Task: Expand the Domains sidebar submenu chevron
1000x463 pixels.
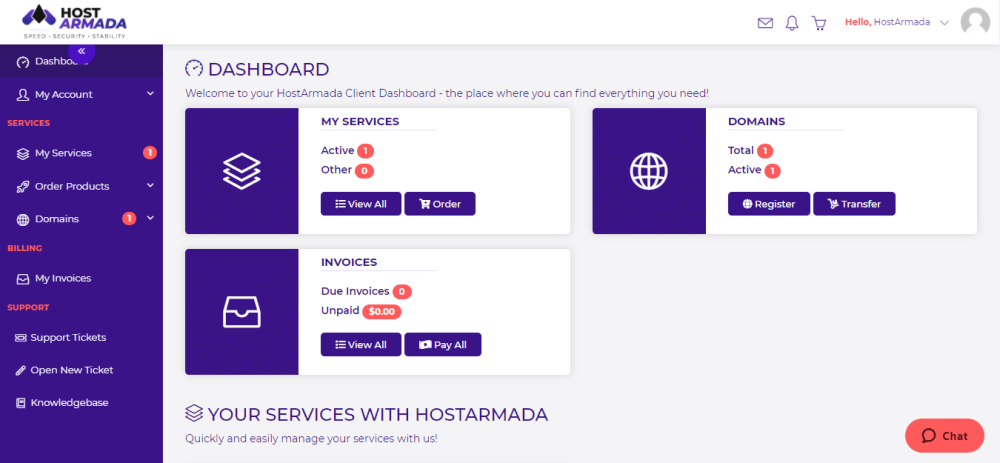Action: pyautogui.click(x=151, y=218)
